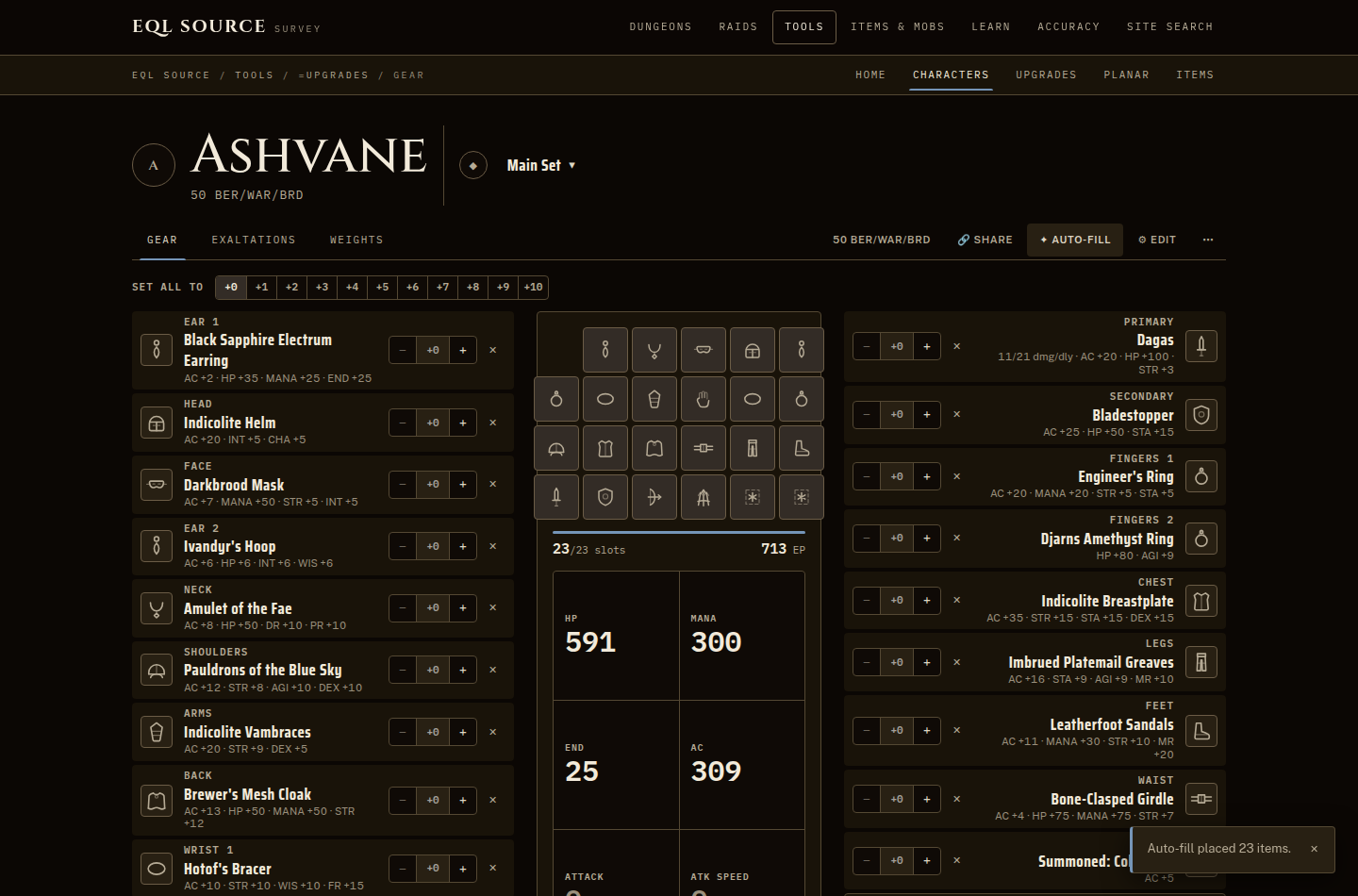Open the Main Set dropdown
This screenshot has height=896, width=1358.
tap(541, 165)
